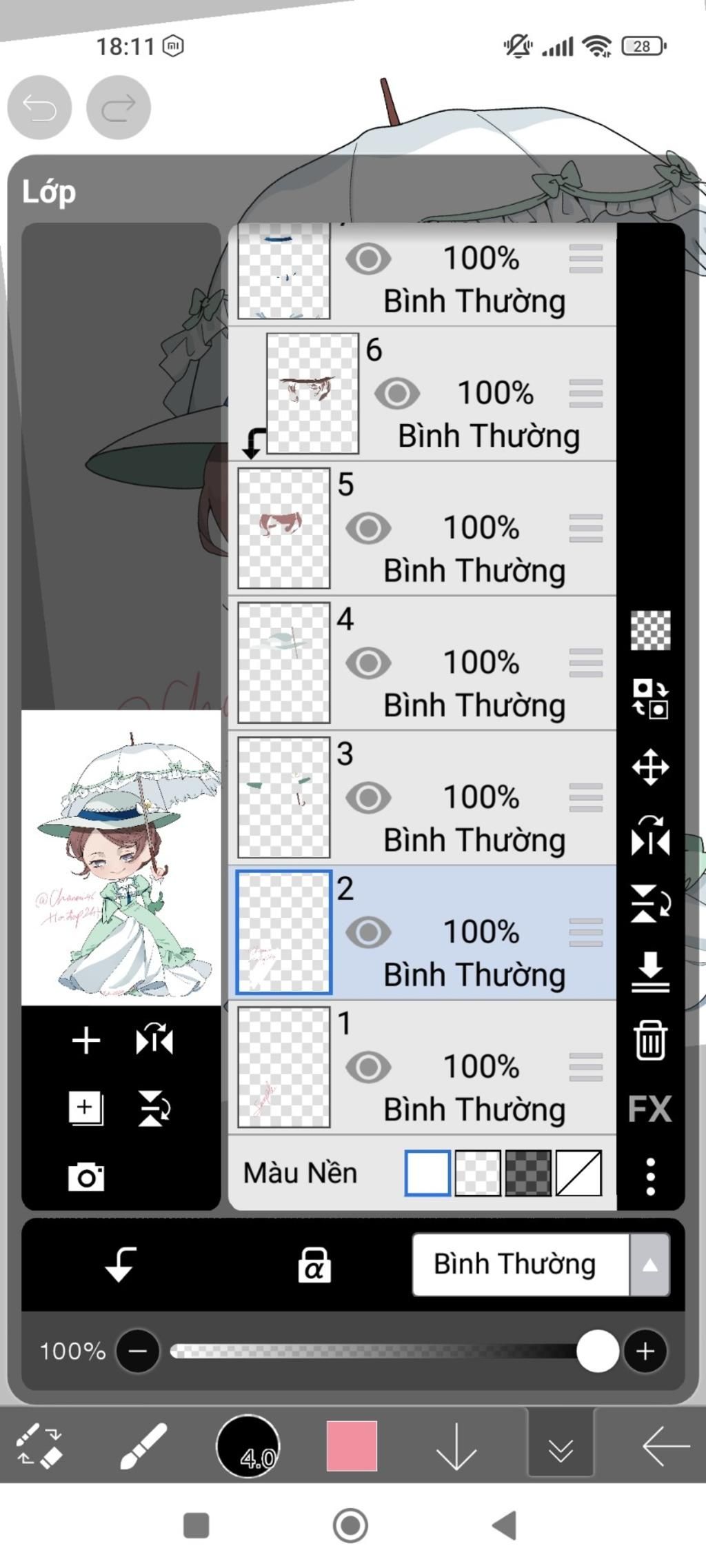Open the three-dot more options menu
Viewport: 706px width, 1568px height.
(x=650, y=1176)
